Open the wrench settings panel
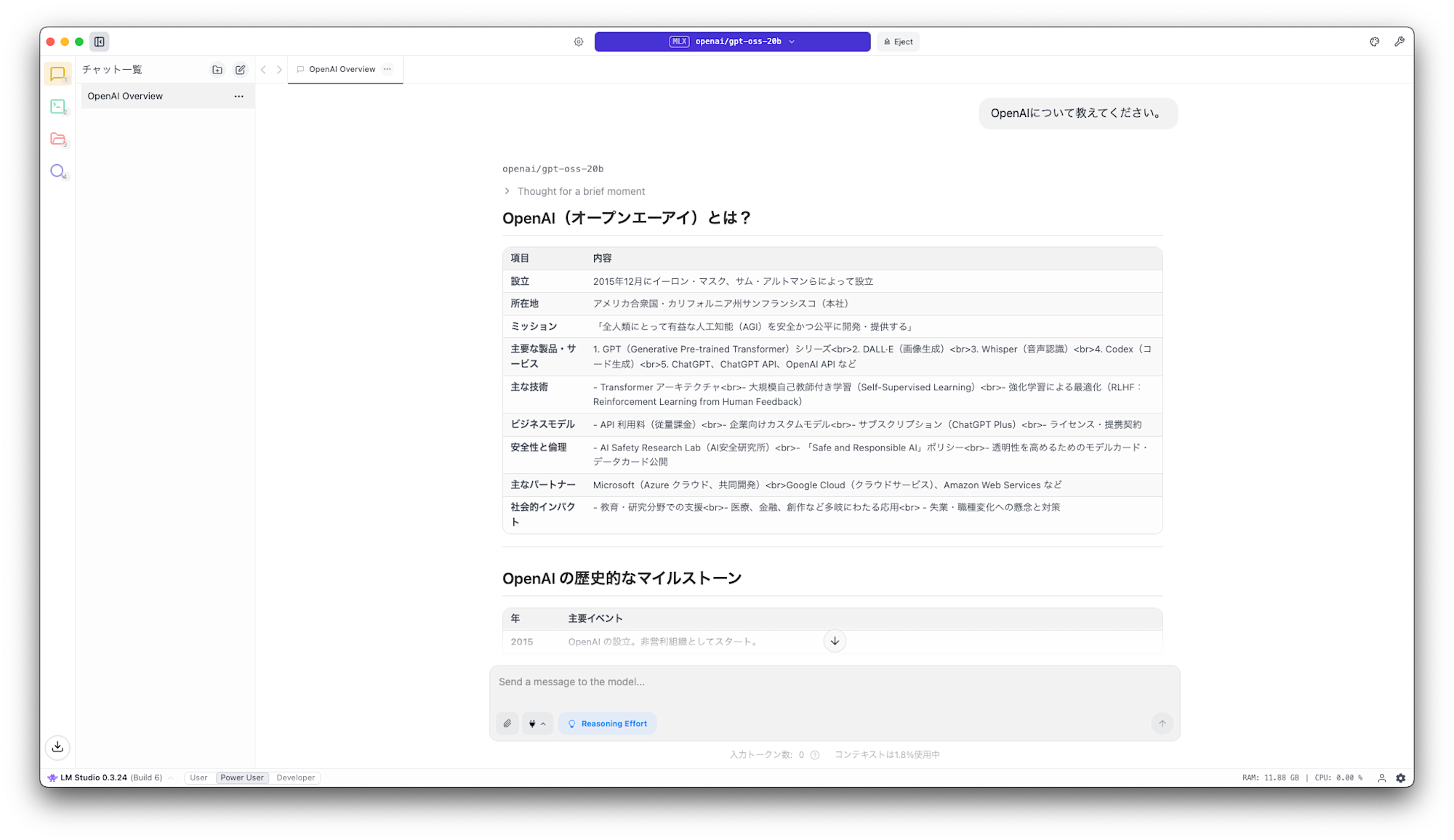 click(x=1399, y=41)
